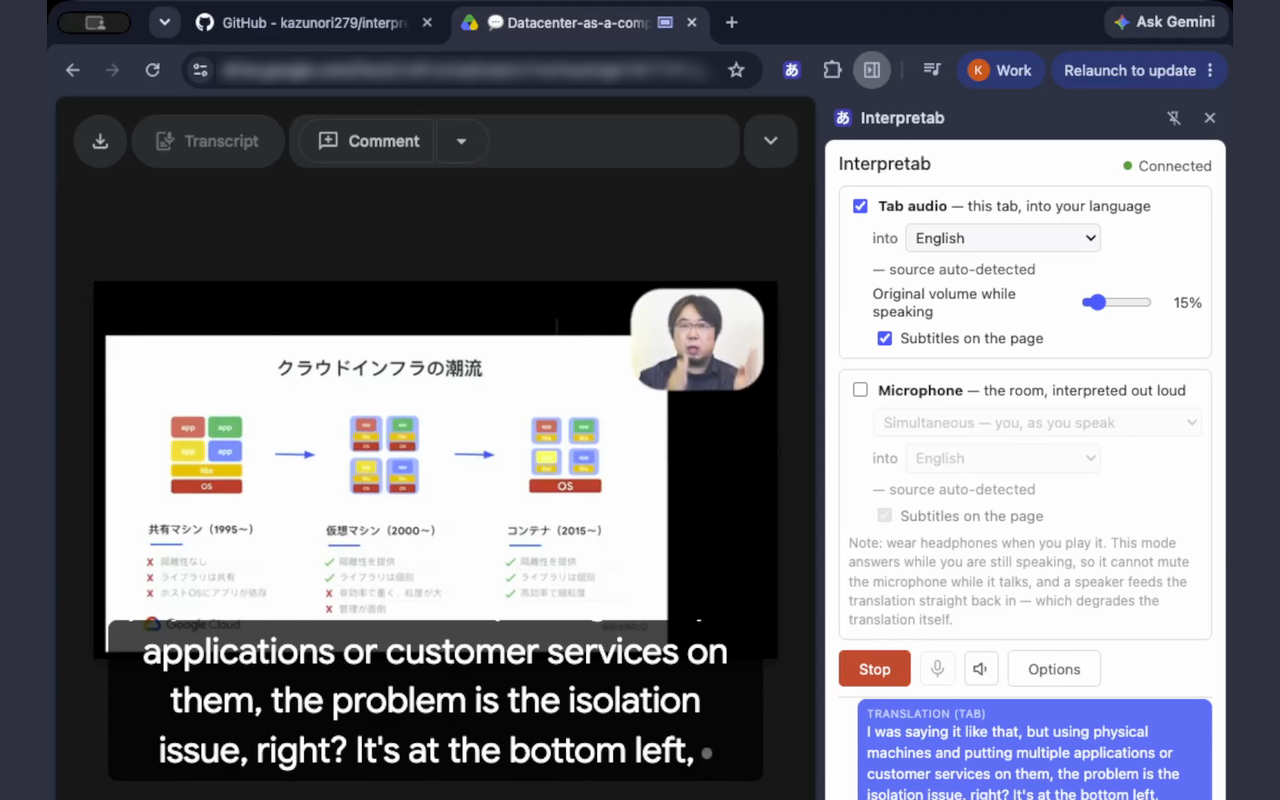The width and height of the screenshot is (1280, 800).
Task: Close the Interpretab side panel
Action: [1210, 118]
